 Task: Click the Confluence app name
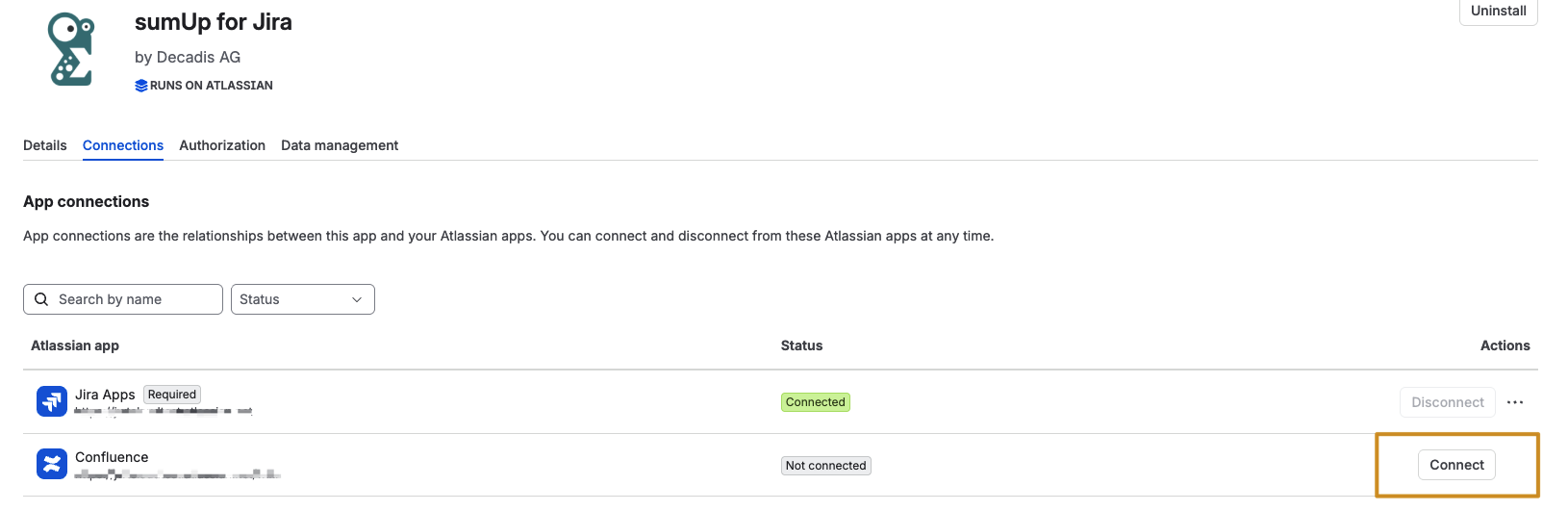[112, 457]
